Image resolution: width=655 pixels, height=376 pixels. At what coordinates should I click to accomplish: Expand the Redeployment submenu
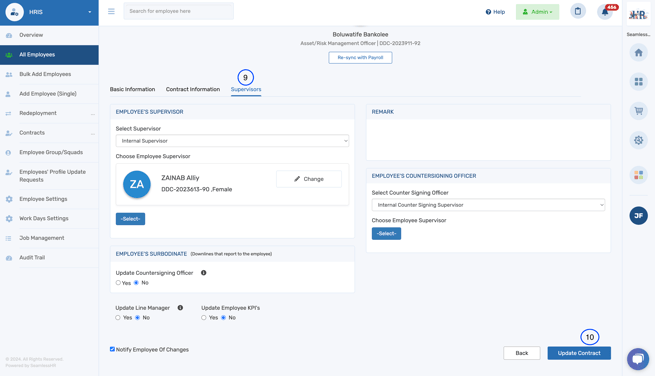click(93, 114)
